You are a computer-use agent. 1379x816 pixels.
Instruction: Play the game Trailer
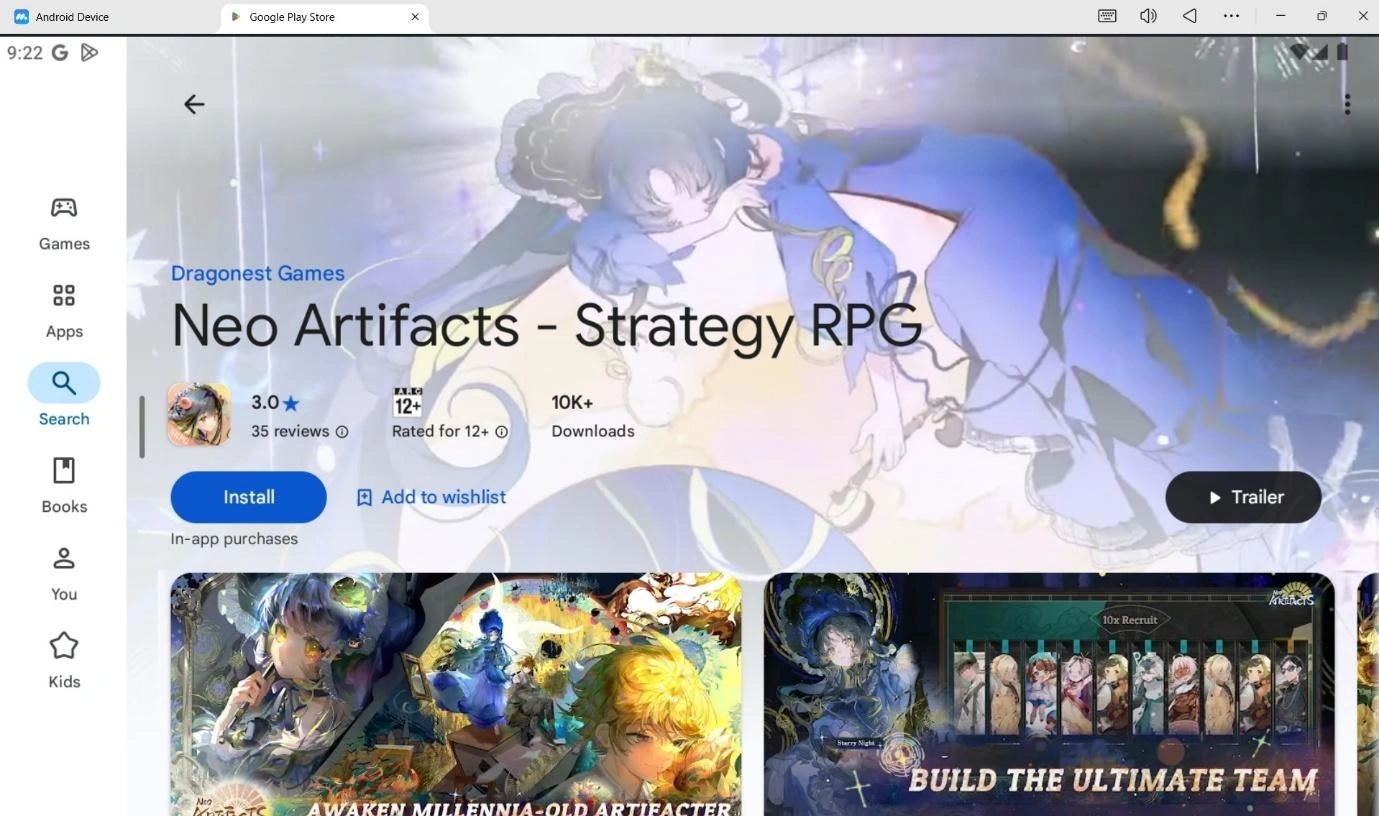point(1242,496)
